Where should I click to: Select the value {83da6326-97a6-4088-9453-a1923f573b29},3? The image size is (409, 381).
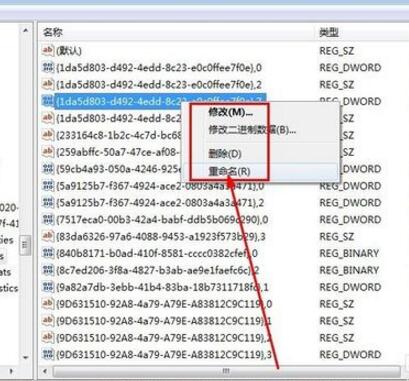click(161, 237)
